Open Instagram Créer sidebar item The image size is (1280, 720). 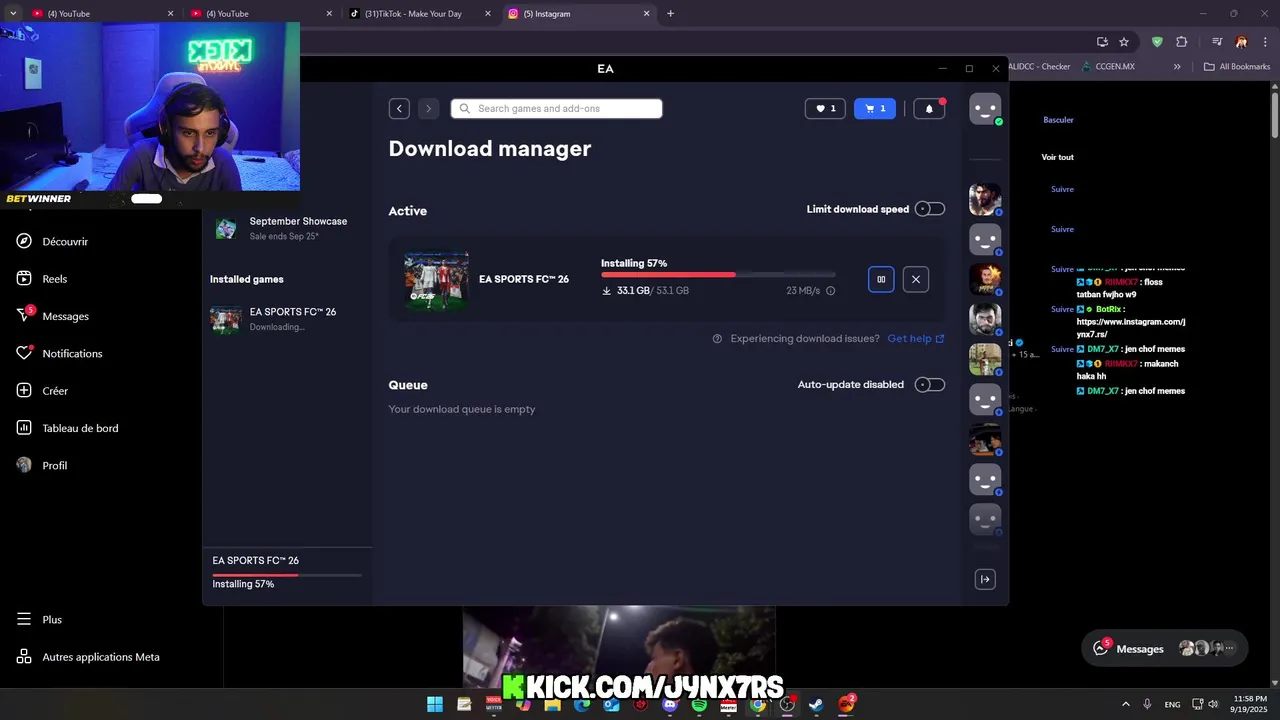pos(42,391)
